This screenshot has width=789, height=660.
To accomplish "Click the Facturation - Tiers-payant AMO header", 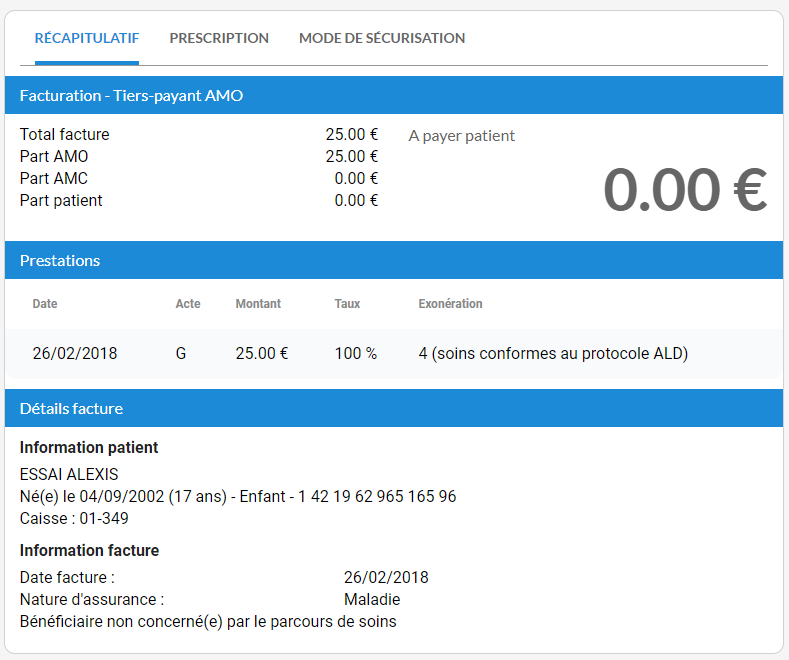I will [131, 96].
